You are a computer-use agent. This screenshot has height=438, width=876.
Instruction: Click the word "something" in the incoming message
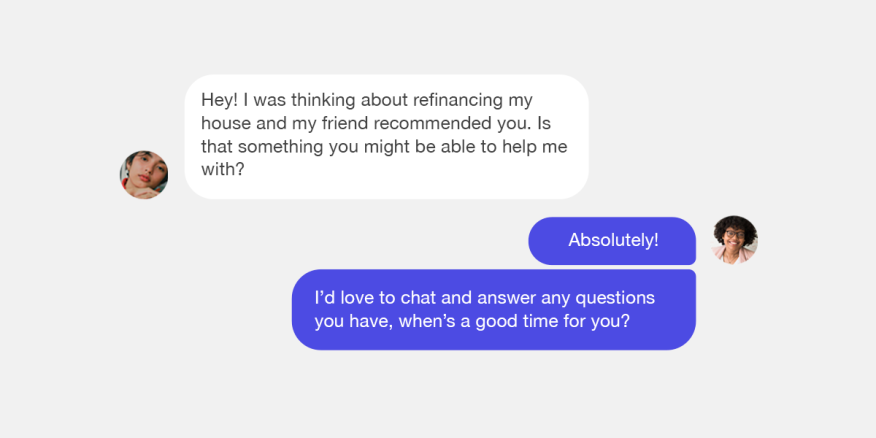click(x=272, y=147)
